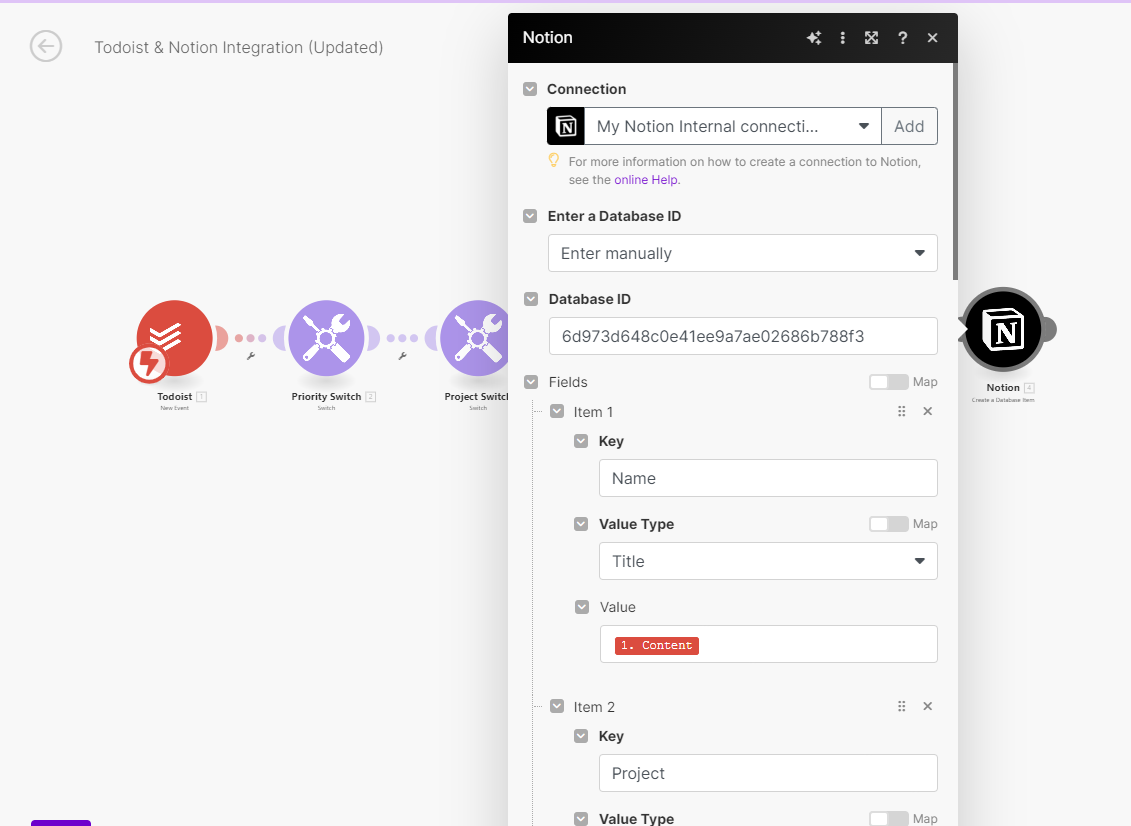Toggle the Map switch for Item 1 Value Type
Viewport: 1131px width, 826px height.
pyautogui.click(x=889, y=524)
